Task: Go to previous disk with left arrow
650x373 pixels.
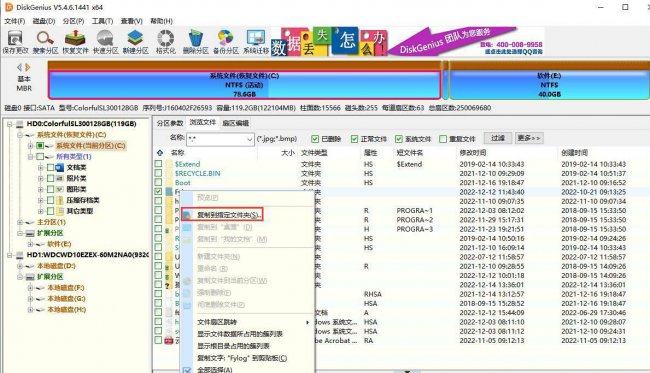Action: (19, 67)
